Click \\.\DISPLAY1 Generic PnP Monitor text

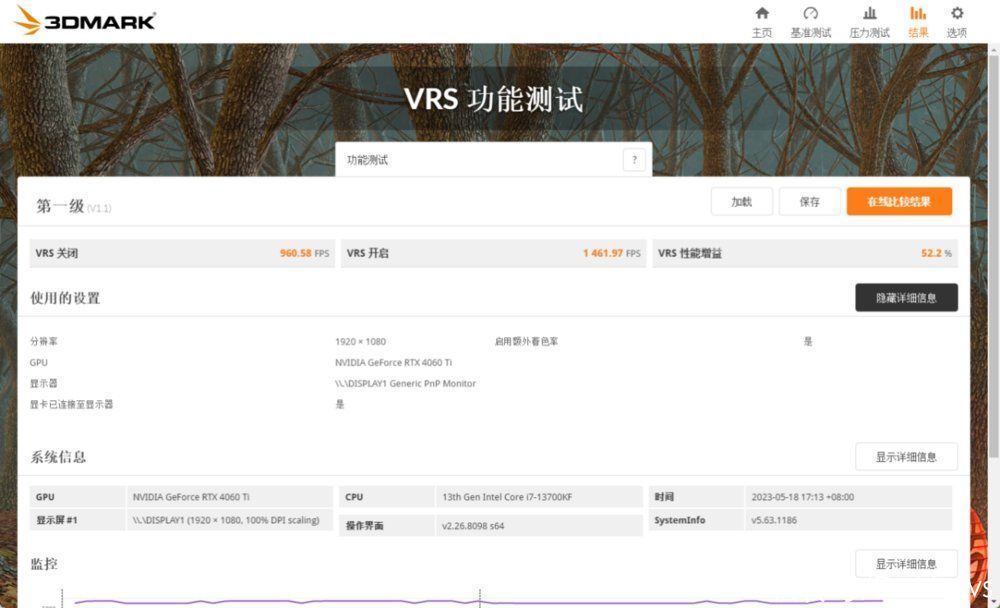(406, 383)
